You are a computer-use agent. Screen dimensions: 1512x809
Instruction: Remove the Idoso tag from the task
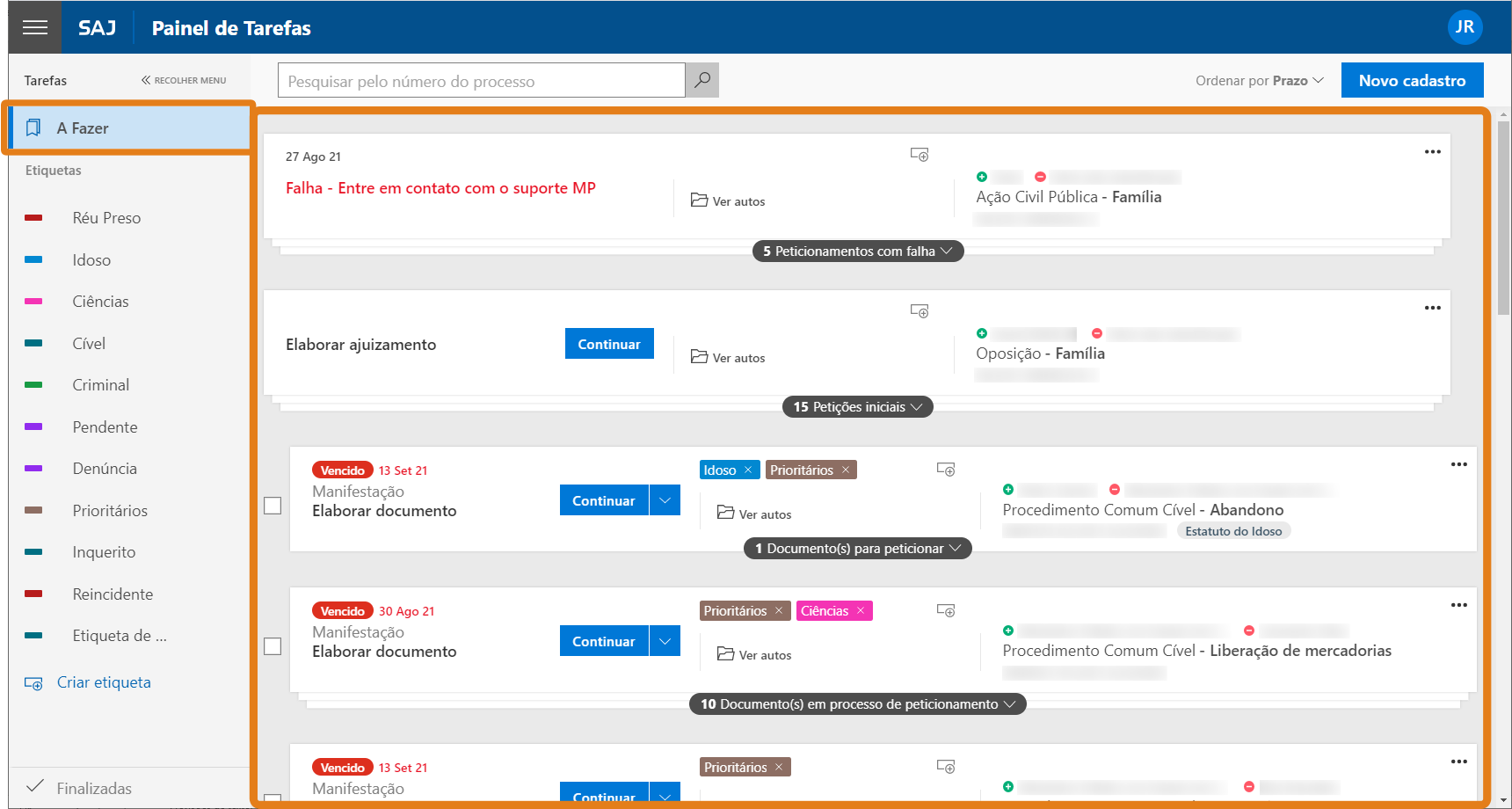click(748, 470)
